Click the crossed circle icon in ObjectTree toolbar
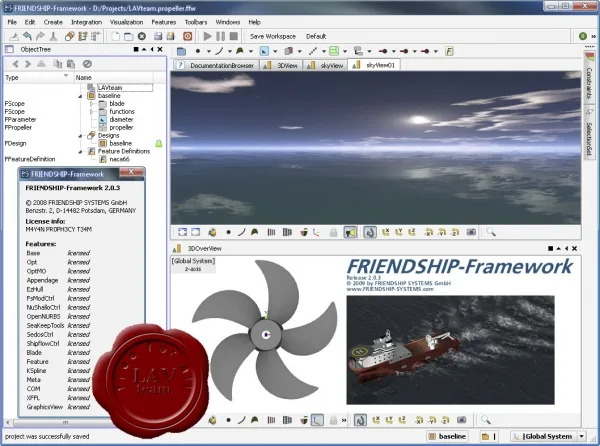This screenshot has height=446, width=600. 87,64
